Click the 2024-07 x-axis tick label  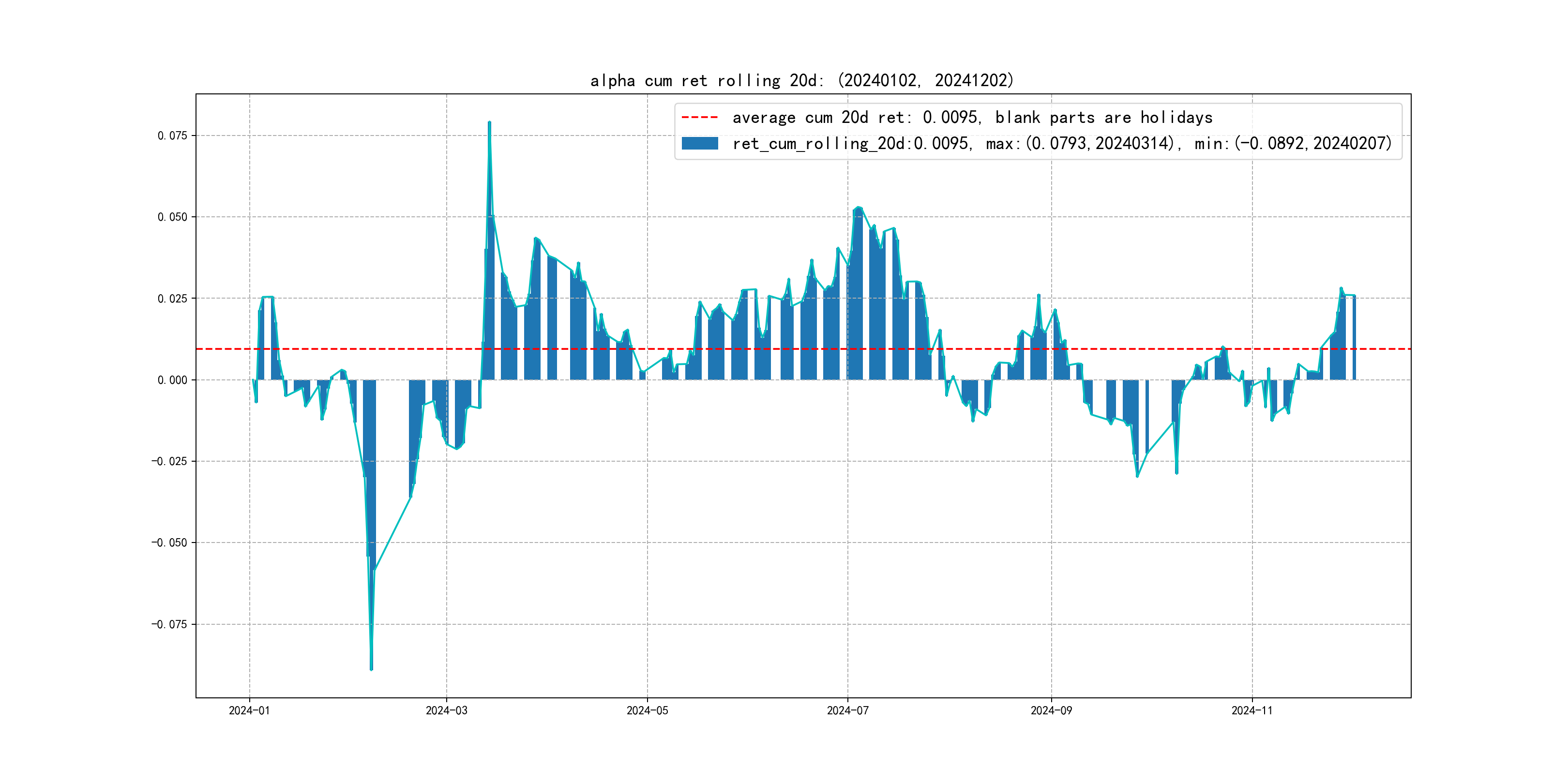click(x=847, y=710)
